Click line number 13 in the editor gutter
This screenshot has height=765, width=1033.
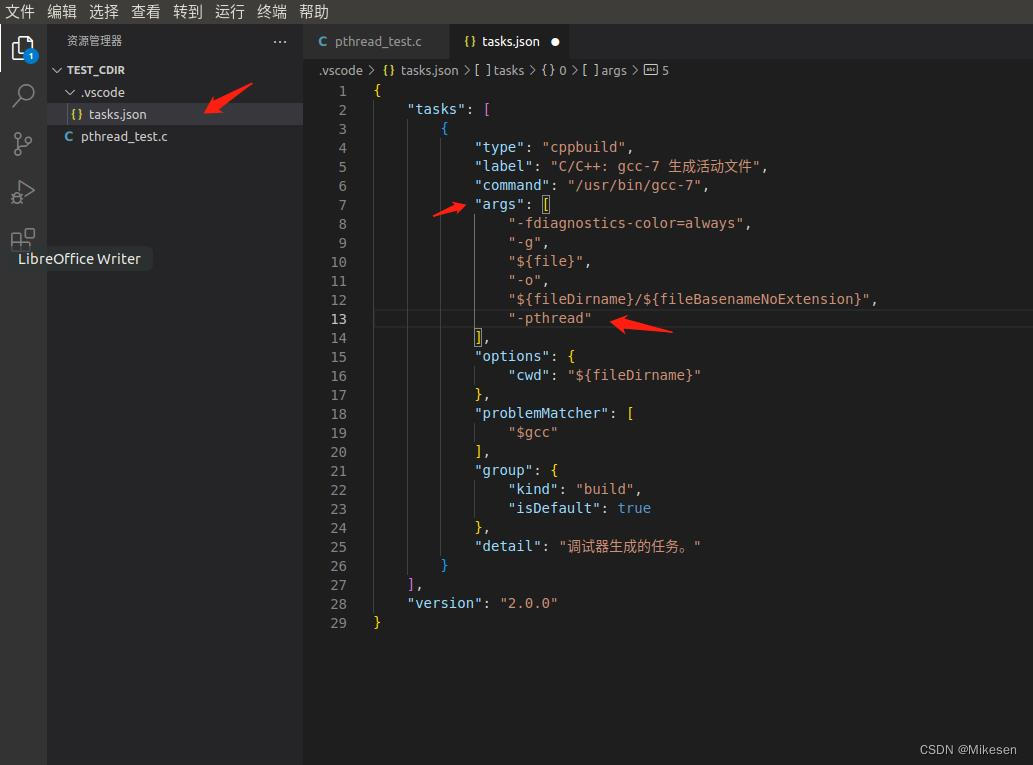click(x=339, y=318)
